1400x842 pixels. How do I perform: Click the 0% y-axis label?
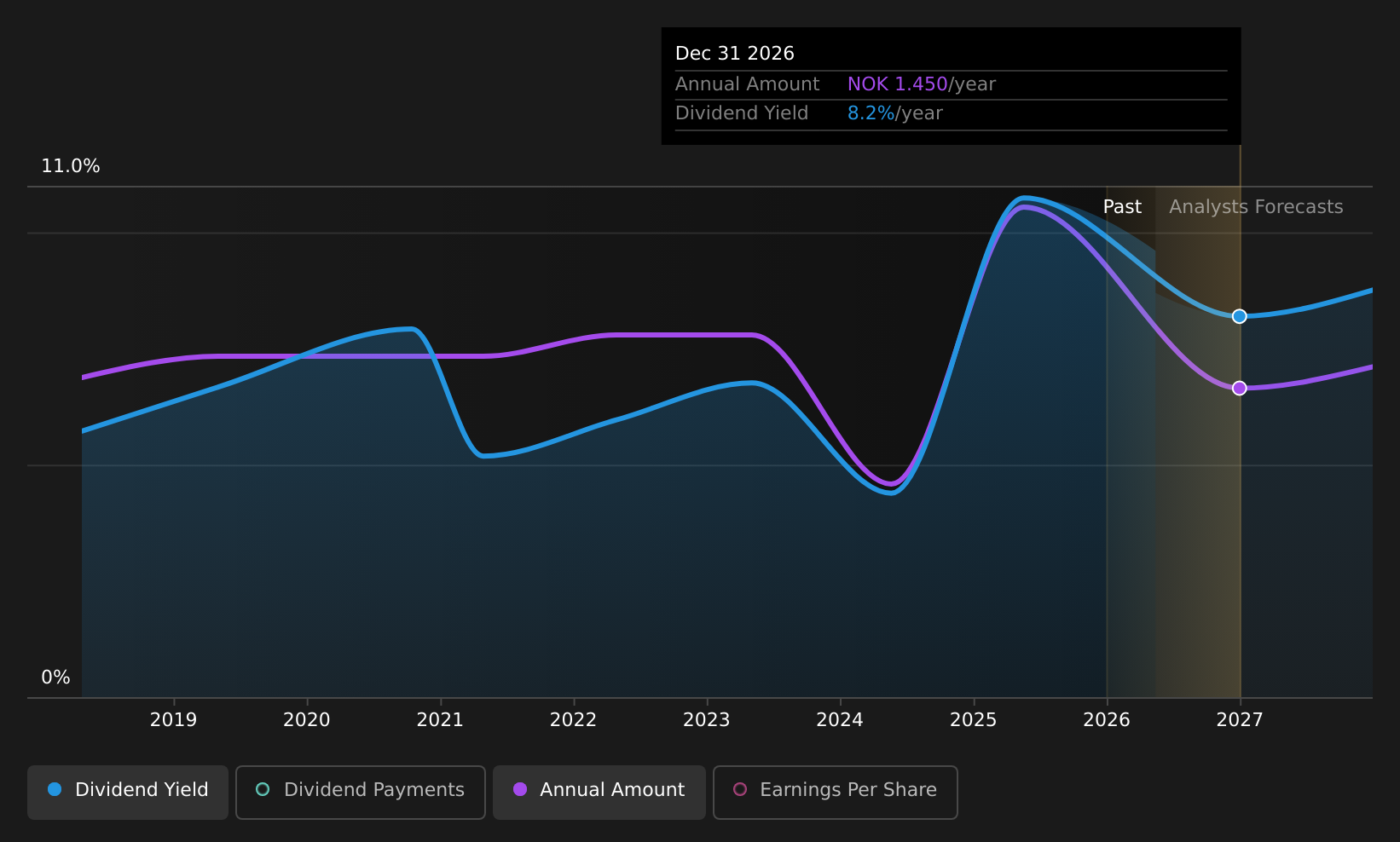(x=56, y=678)
